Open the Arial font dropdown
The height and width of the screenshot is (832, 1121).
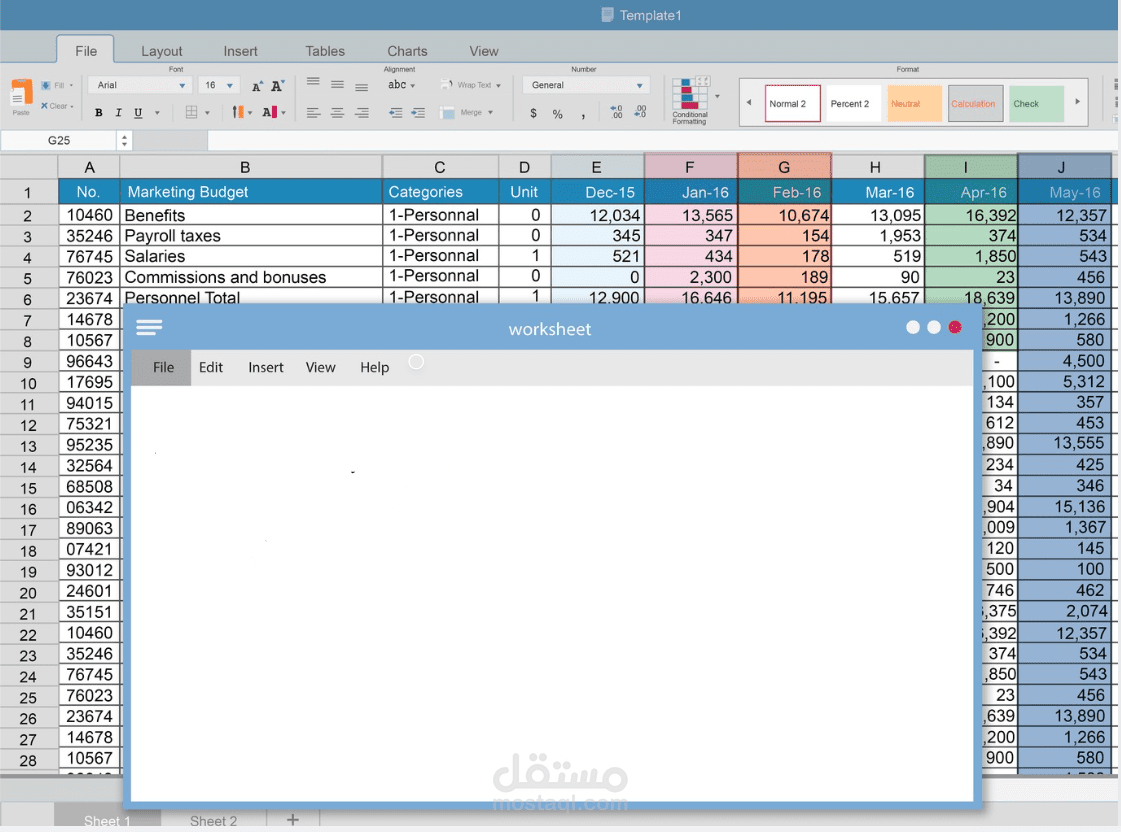click(182, 85)
